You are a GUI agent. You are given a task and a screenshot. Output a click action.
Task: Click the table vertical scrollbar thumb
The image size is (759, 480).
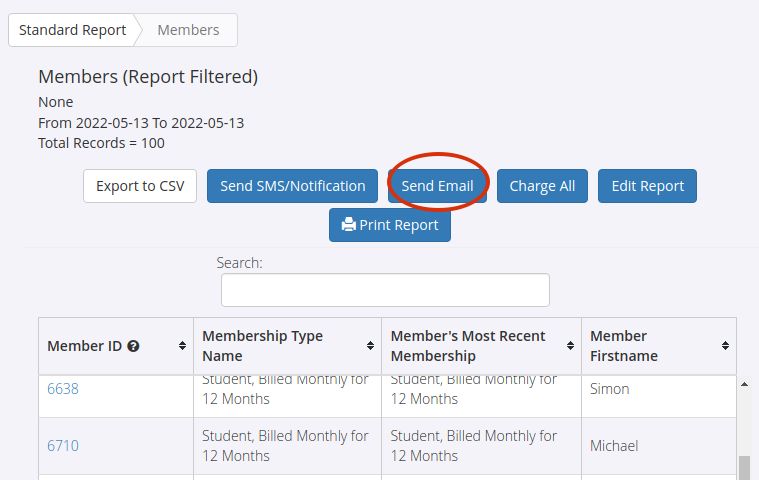tap(744, 467)
